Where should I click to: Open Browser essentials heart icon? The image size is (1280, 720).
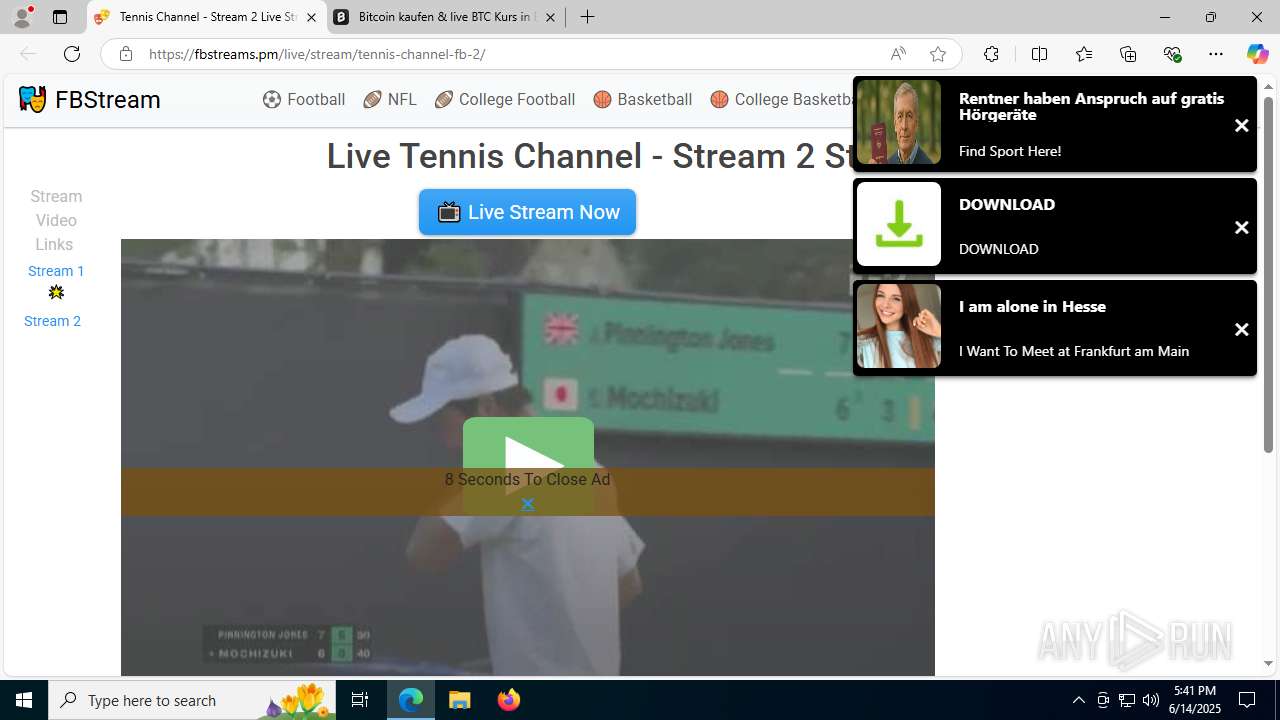1172,54
